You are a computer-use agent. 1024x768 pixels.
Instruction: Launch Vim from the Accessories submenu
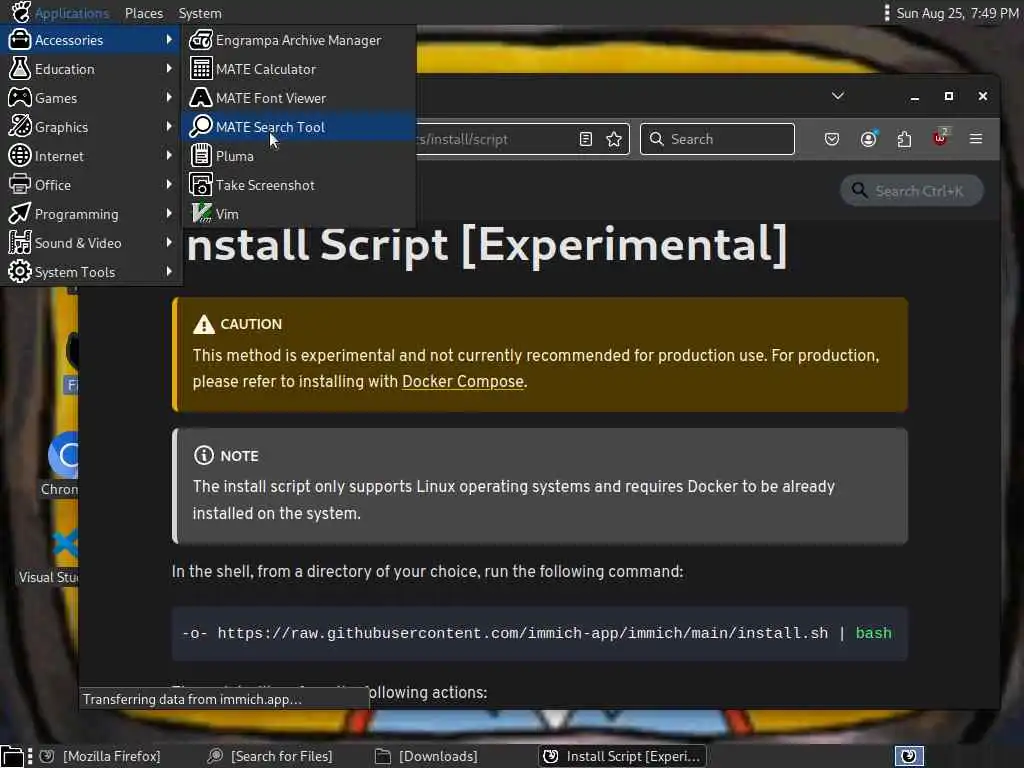(x=299, y=214)
